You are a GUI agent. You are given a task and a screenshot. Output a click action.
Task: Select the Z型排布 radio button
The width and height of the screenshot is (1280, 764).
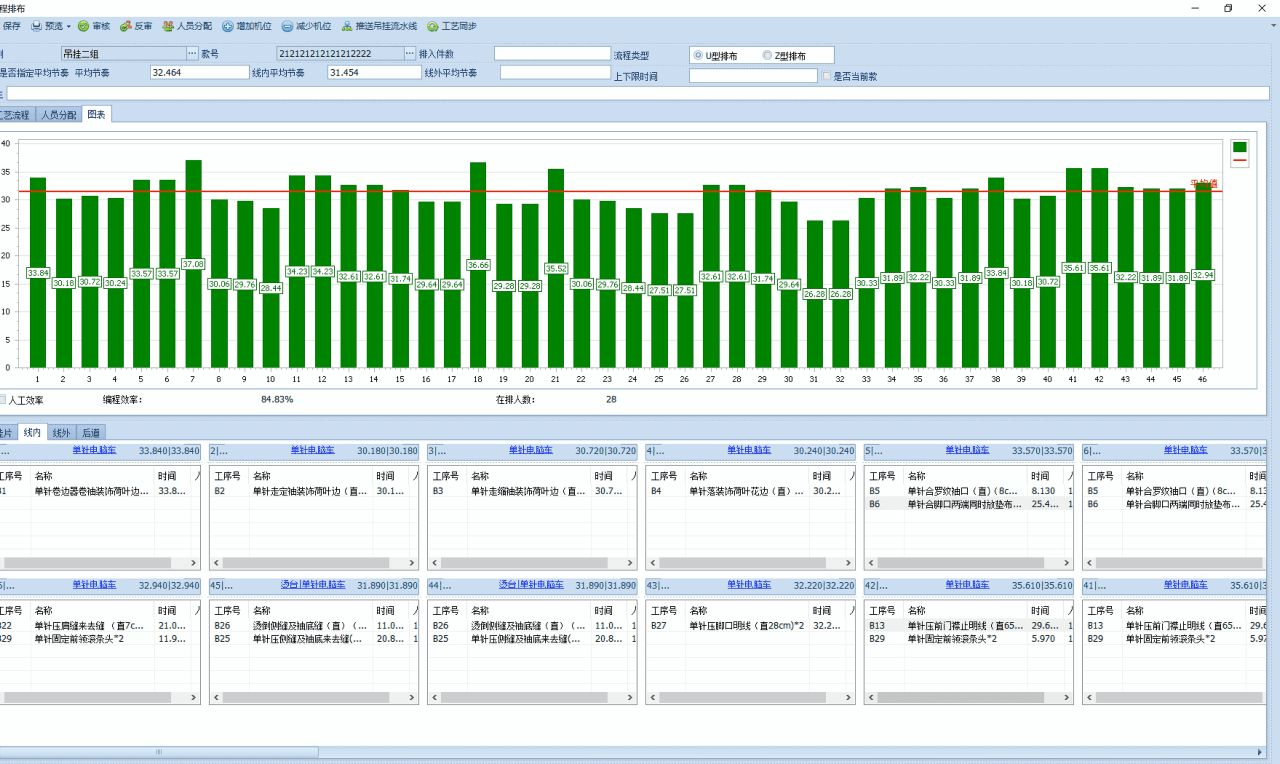767,56
